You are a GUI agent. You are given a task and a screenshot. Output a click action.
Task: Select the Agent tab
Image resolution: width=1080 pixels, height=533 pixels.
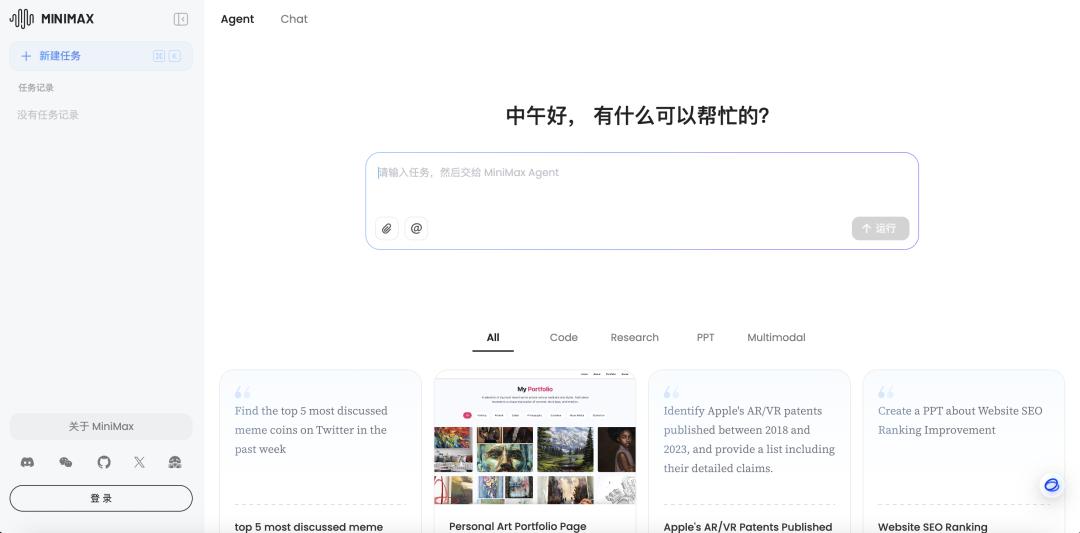point(237,19)
